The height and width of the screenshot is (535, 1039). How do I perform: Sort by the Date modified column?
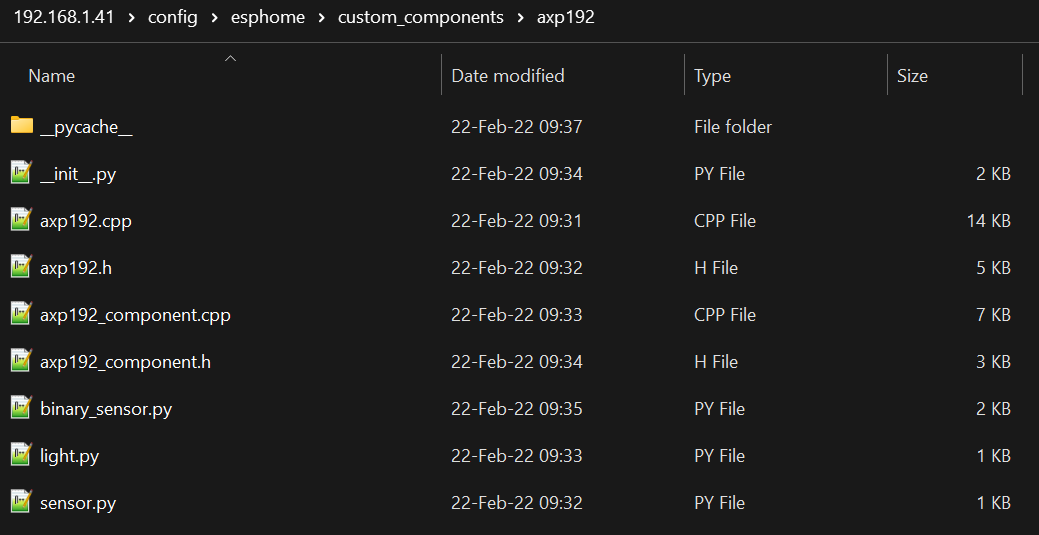(508, 76)
